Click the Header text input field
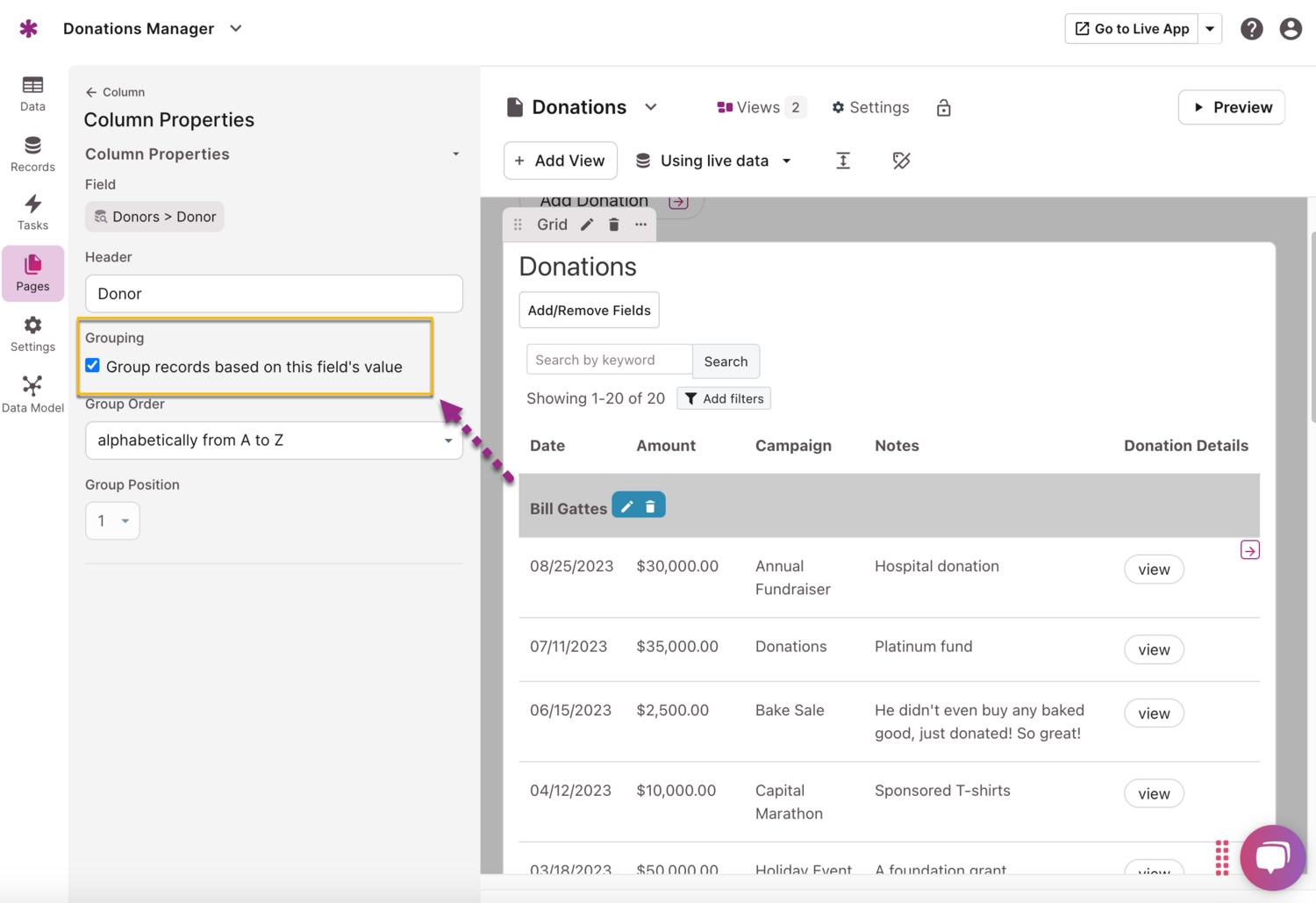Image resolution: width=1316 pixels, height=903 pixels. click(x=274, y=294)
